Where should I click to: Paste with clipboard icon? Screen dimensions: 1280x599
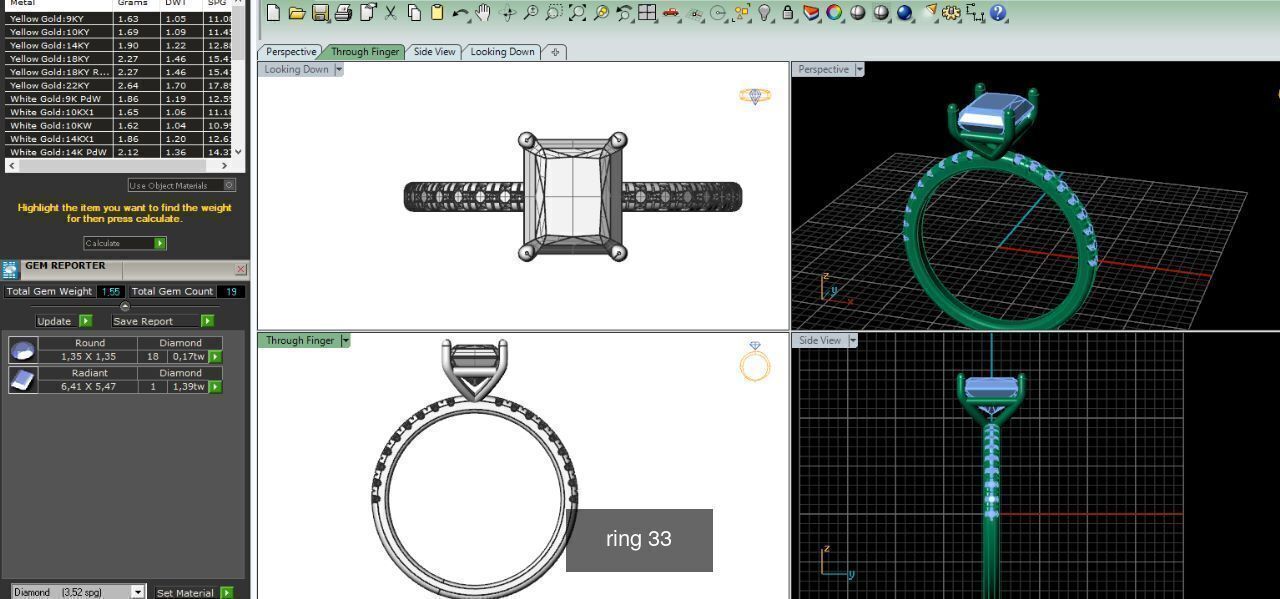pyautogui.click(x=437, y=13)
